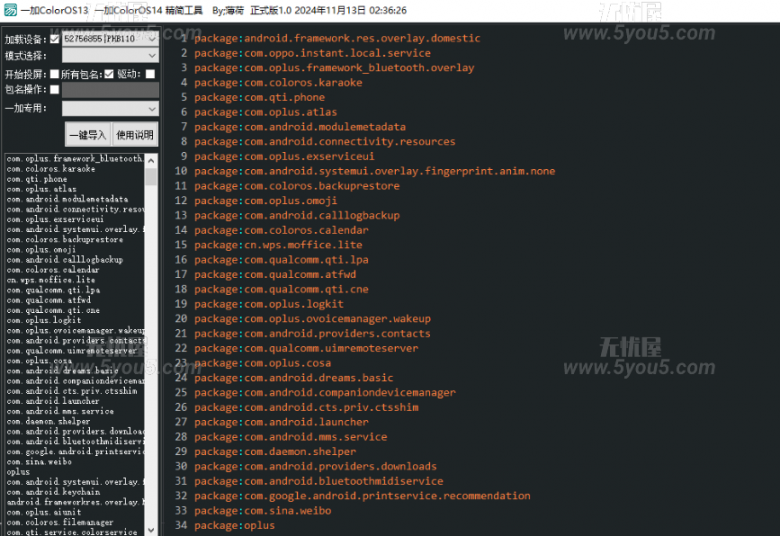Screen dimensions: 780x536
Task: Select cn.wps.moffice.lite in left list
Action: [x=51, y=280]
